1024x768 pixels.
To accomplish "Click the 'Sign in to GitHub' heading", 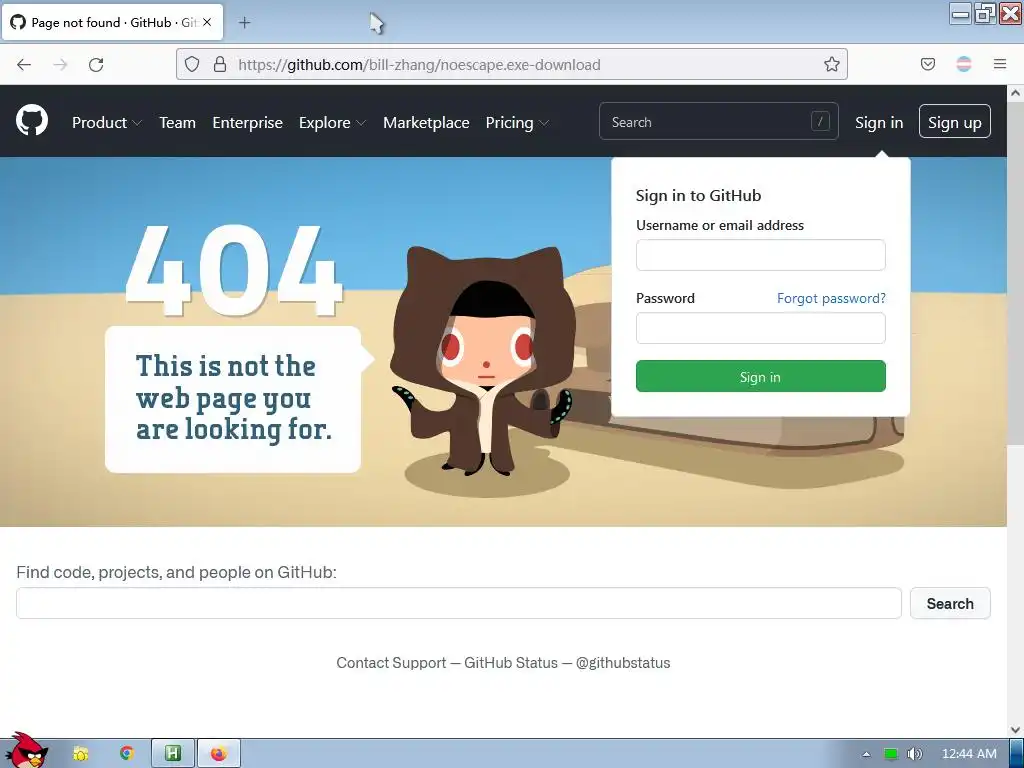I will point(698,195).
